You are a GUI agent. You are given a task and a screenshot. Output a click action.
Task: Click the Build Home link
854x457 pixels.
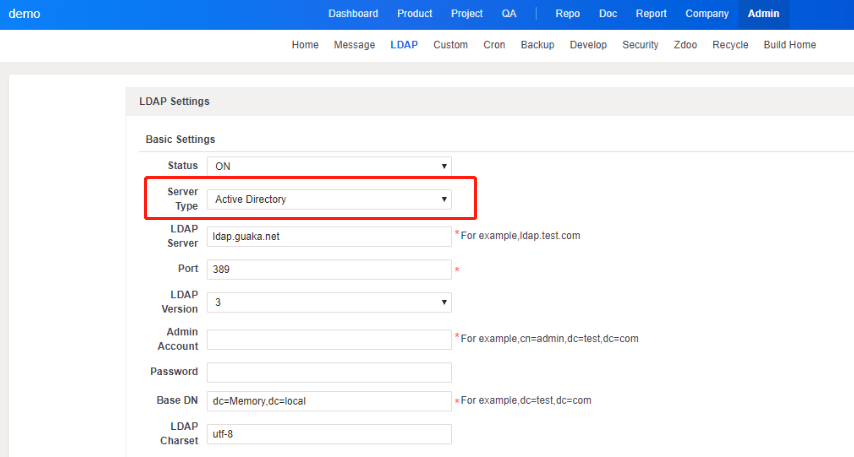pos(789,45)
